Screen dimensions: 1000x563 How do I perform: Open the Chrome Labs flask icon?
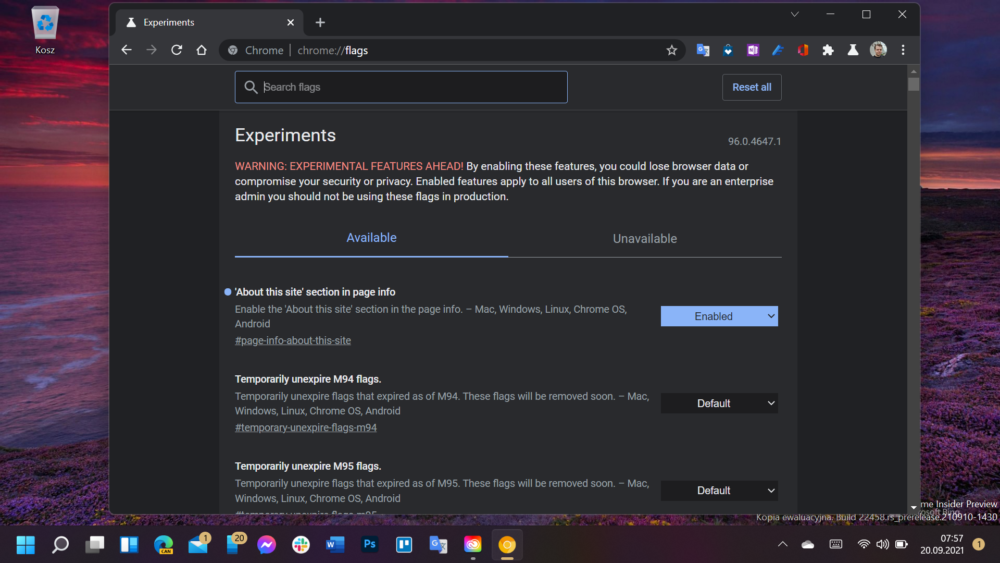click(x=853, y=50)
